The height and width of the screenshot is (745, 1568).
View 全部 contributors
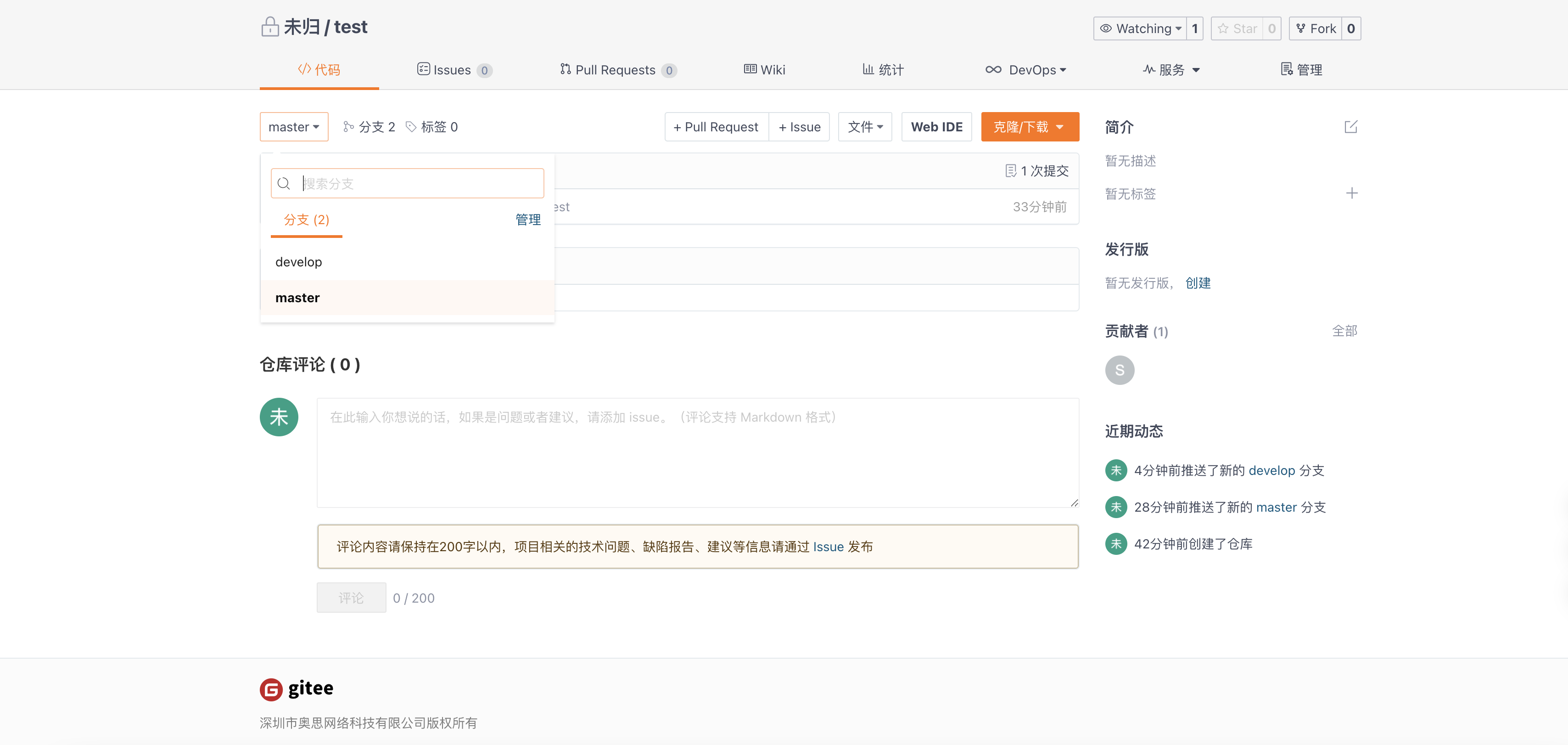tap(1344, 331)
